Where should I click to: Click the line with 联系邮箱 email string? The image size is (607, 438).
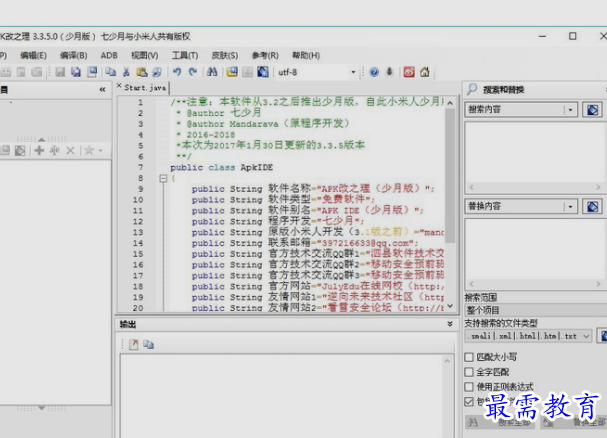coord(305,243)
